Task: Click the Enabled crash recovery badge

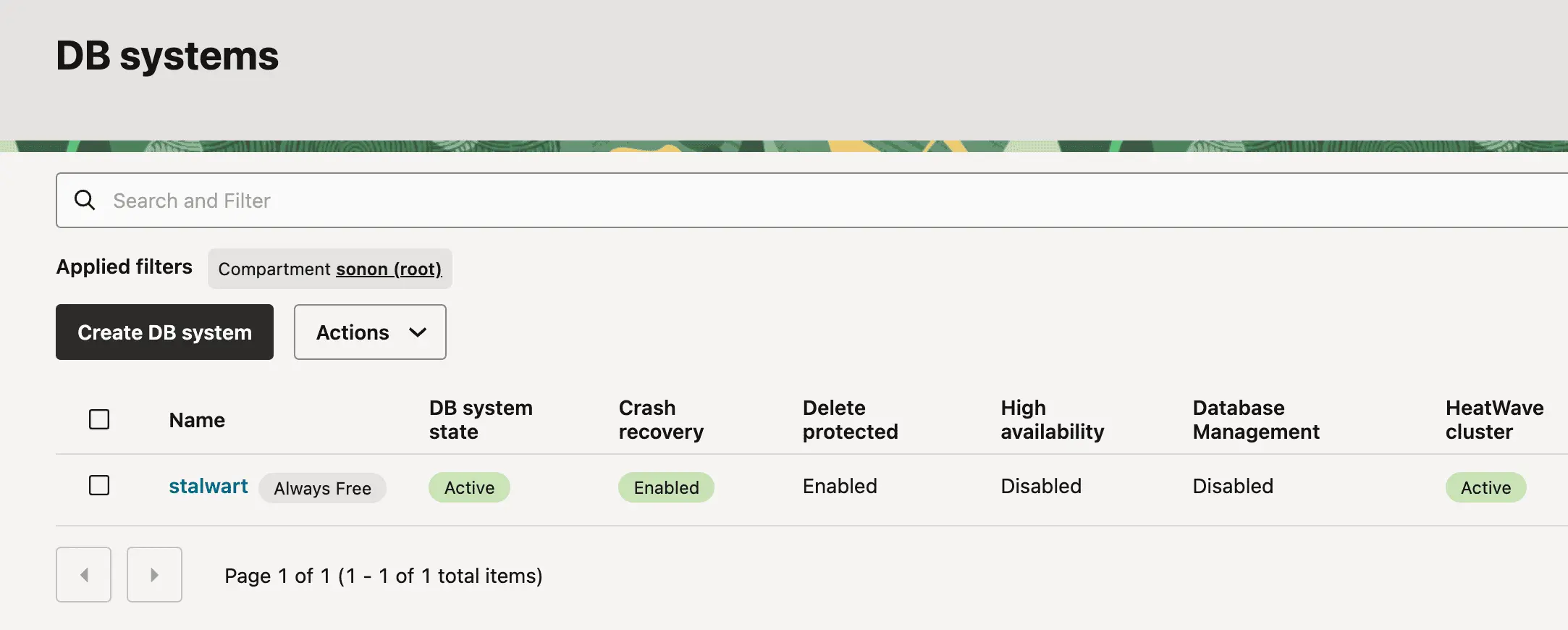Action: (665, 487)
